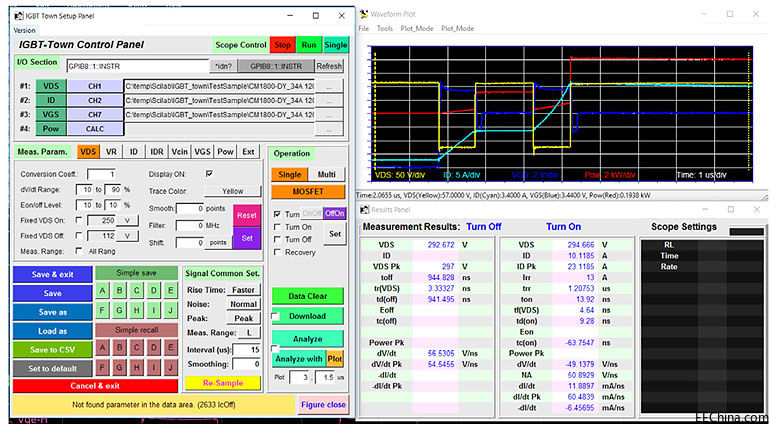Click the Data Clear button
This screenshot has height=430, width=777.
tap(308, 296)
